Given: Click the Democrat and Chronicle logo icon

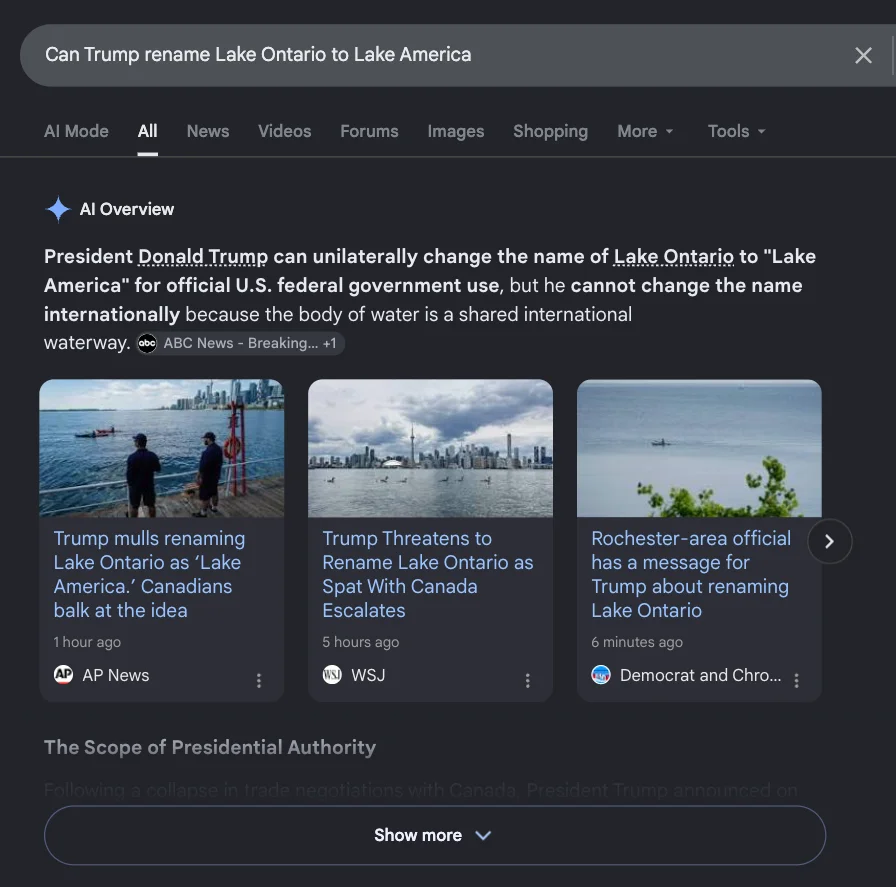Looking at the screenshot, I should pyautogui.click(x=601, y=674).
